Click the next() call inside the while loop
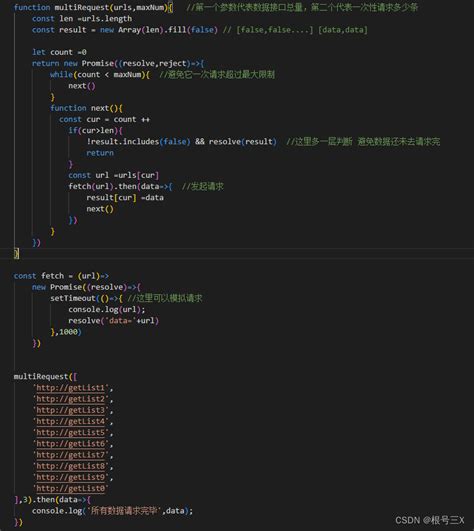Viewport: 474px width, 531px height. pos(82,86)
